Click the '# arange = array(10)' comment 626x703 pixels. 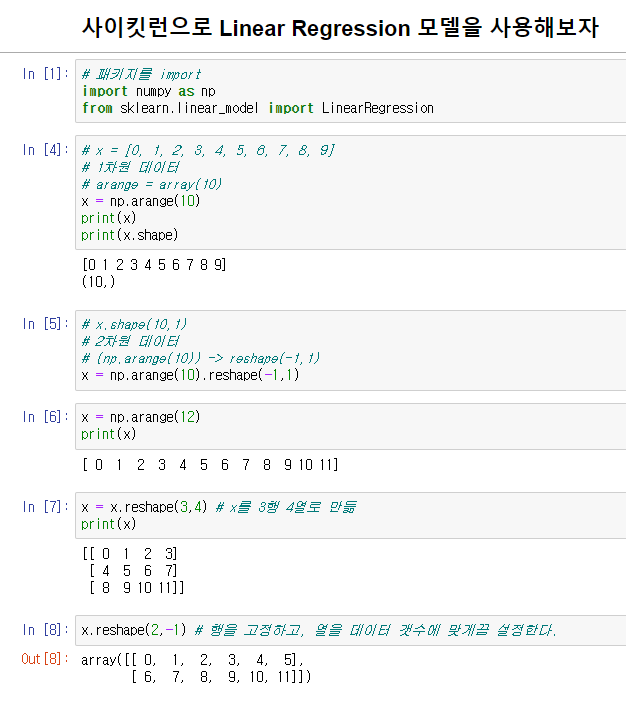152,184
